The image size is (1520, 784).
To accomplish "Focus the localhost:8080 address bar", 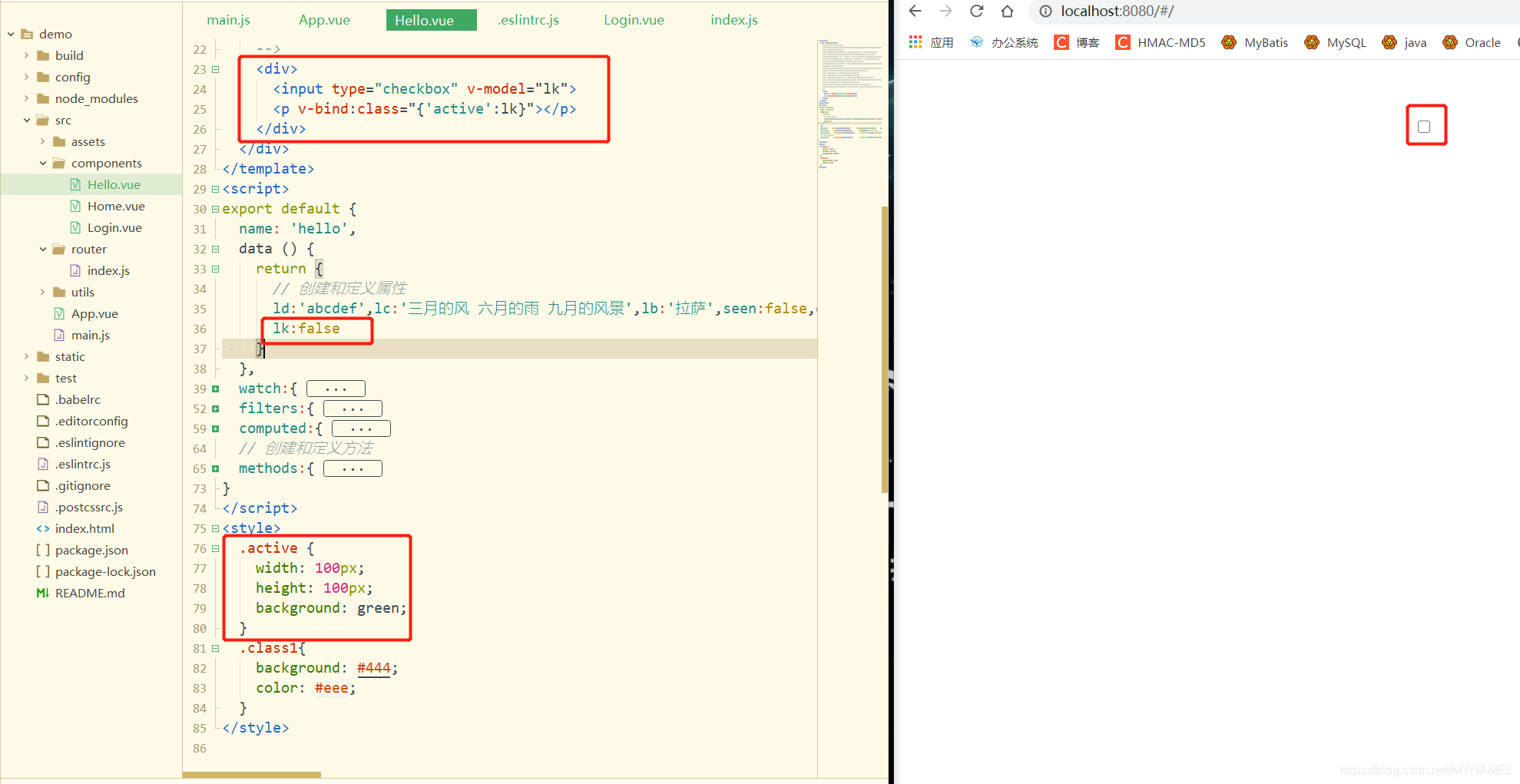I will click(x=1275, y=11).
